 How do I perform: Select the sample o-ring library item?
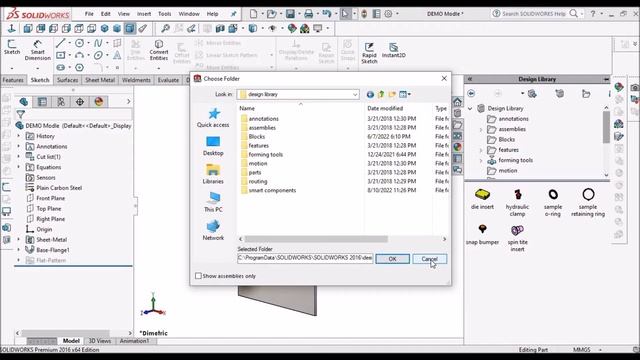(x=553, y=202)
